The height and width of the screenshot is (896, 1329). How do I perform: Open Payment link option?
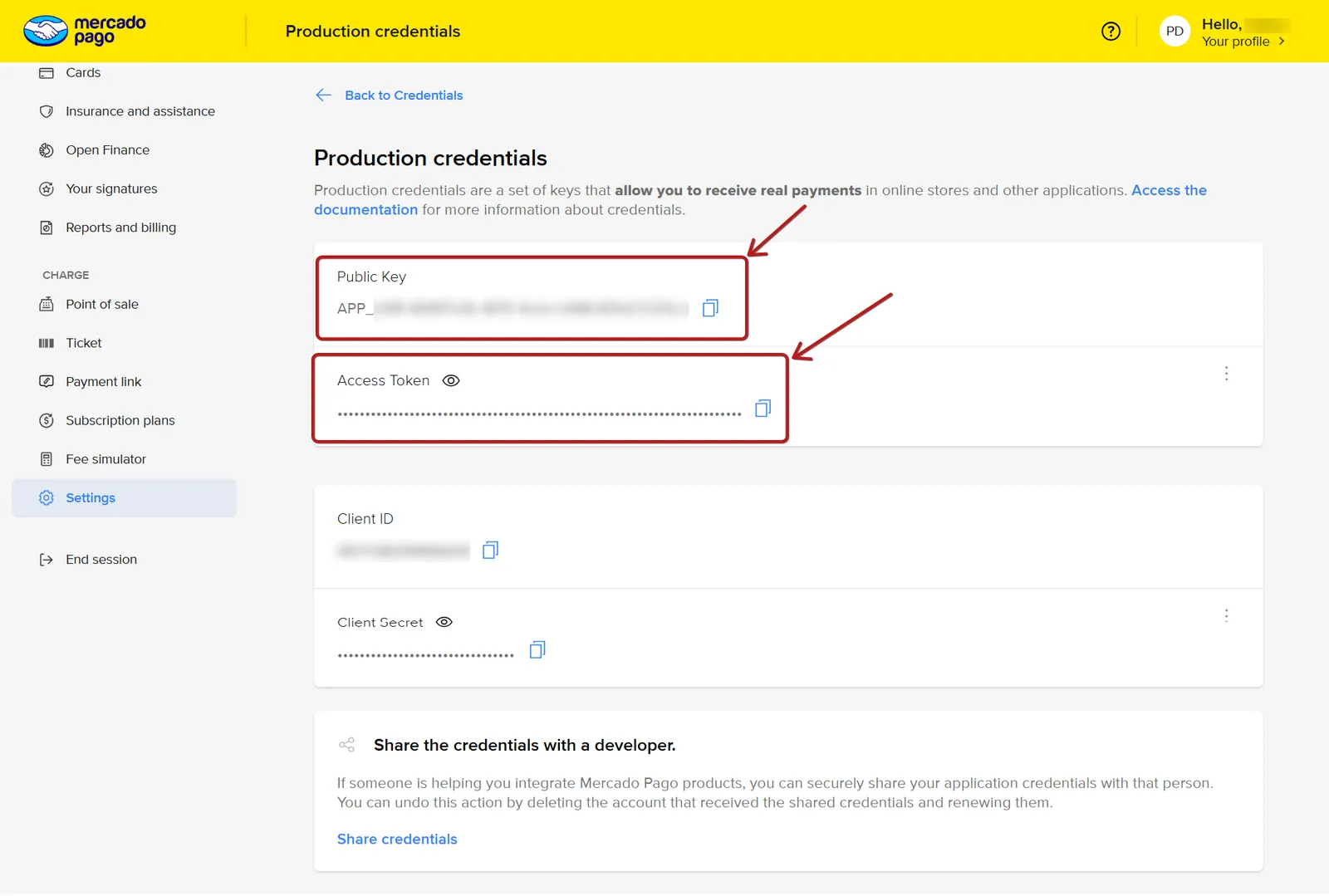(x=104, y=382)
